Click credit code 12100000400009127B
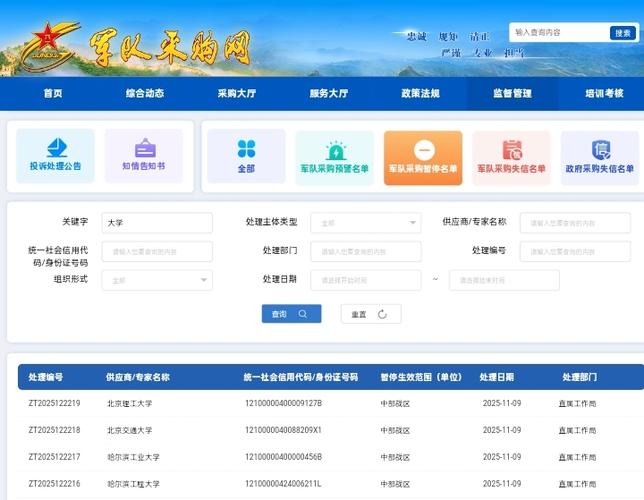 pyautogui.click(x=283, y=403)
